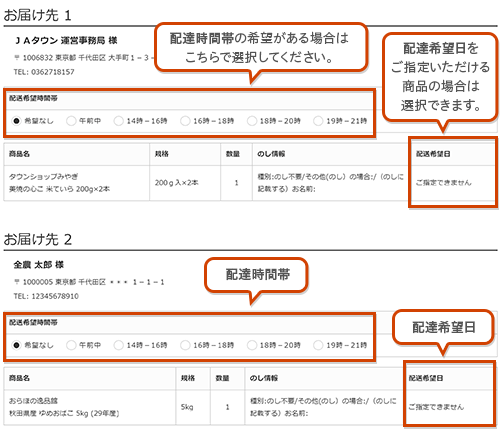
Task: Click the タウンショップみやぎ product name
Action: [x=44, y=176]
